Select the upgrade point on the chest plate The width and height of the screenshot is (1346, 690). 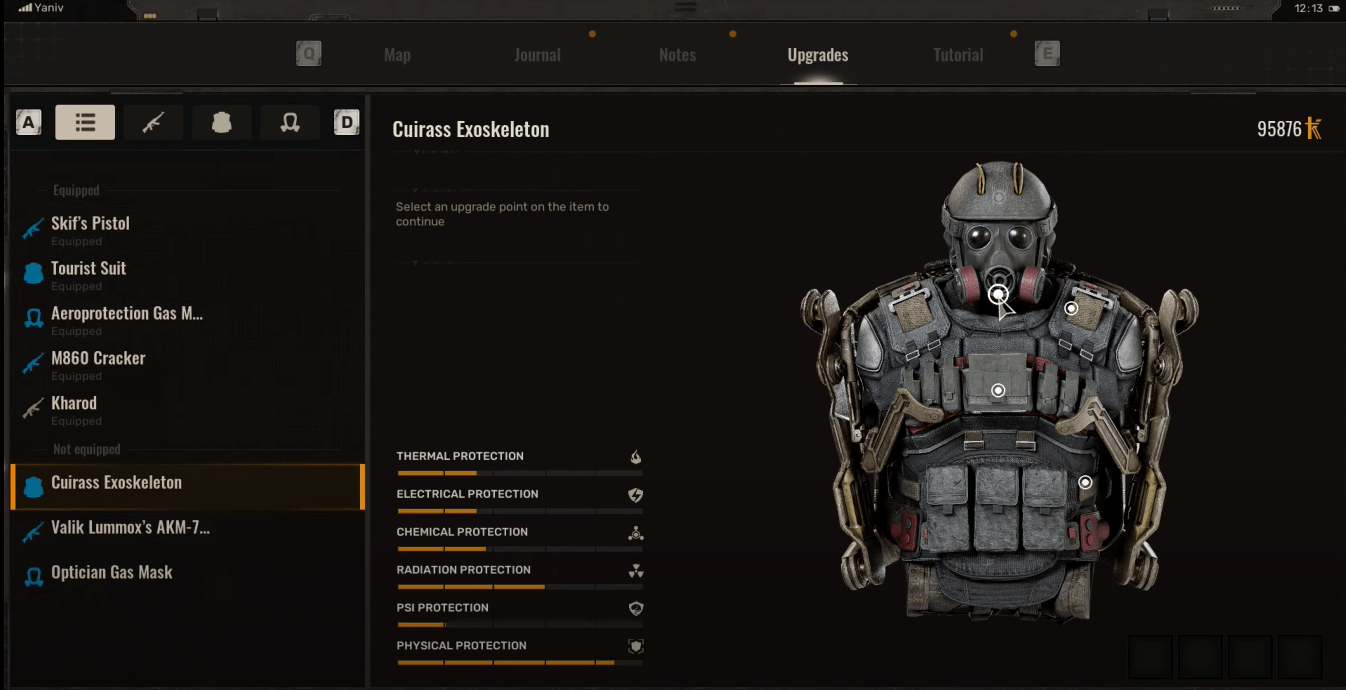996,389
